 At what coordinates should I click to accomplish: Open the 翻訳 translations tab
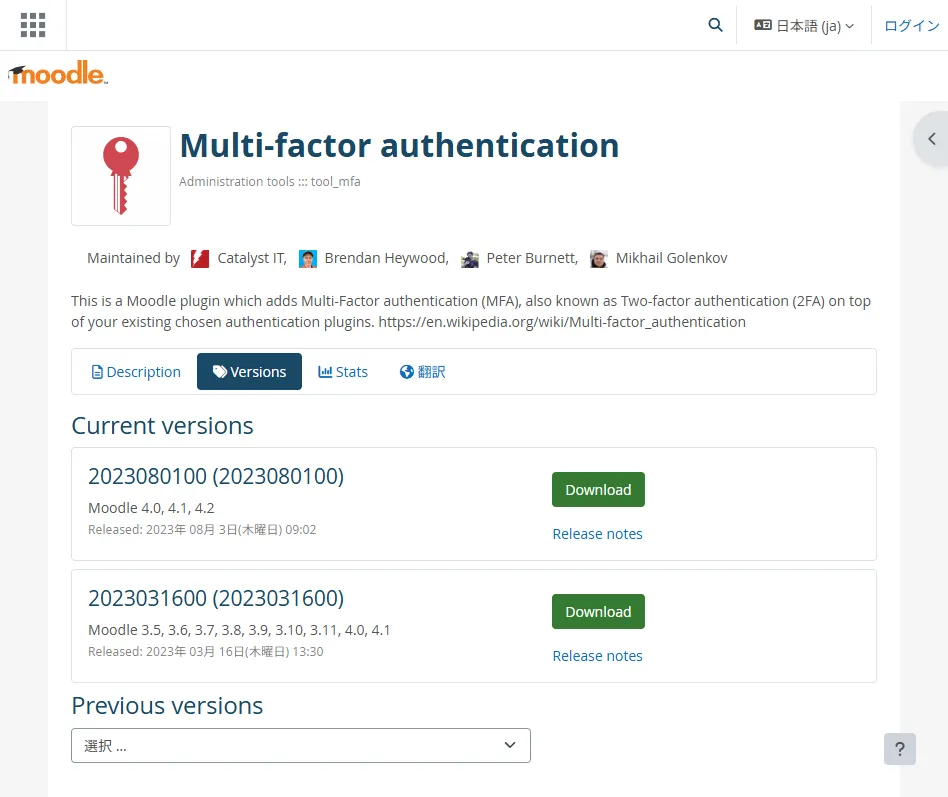coord(423,372)
